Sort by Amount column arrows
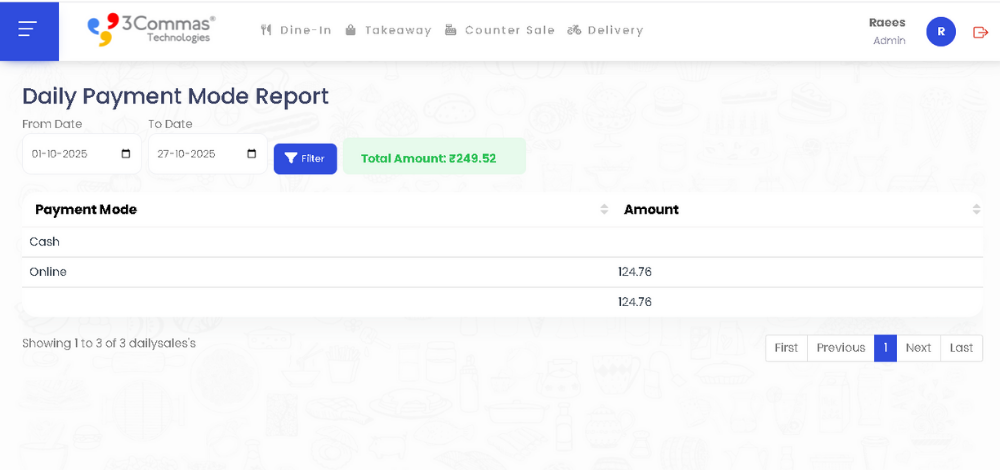The image size is (1000, 470). [x=976, y=209]
